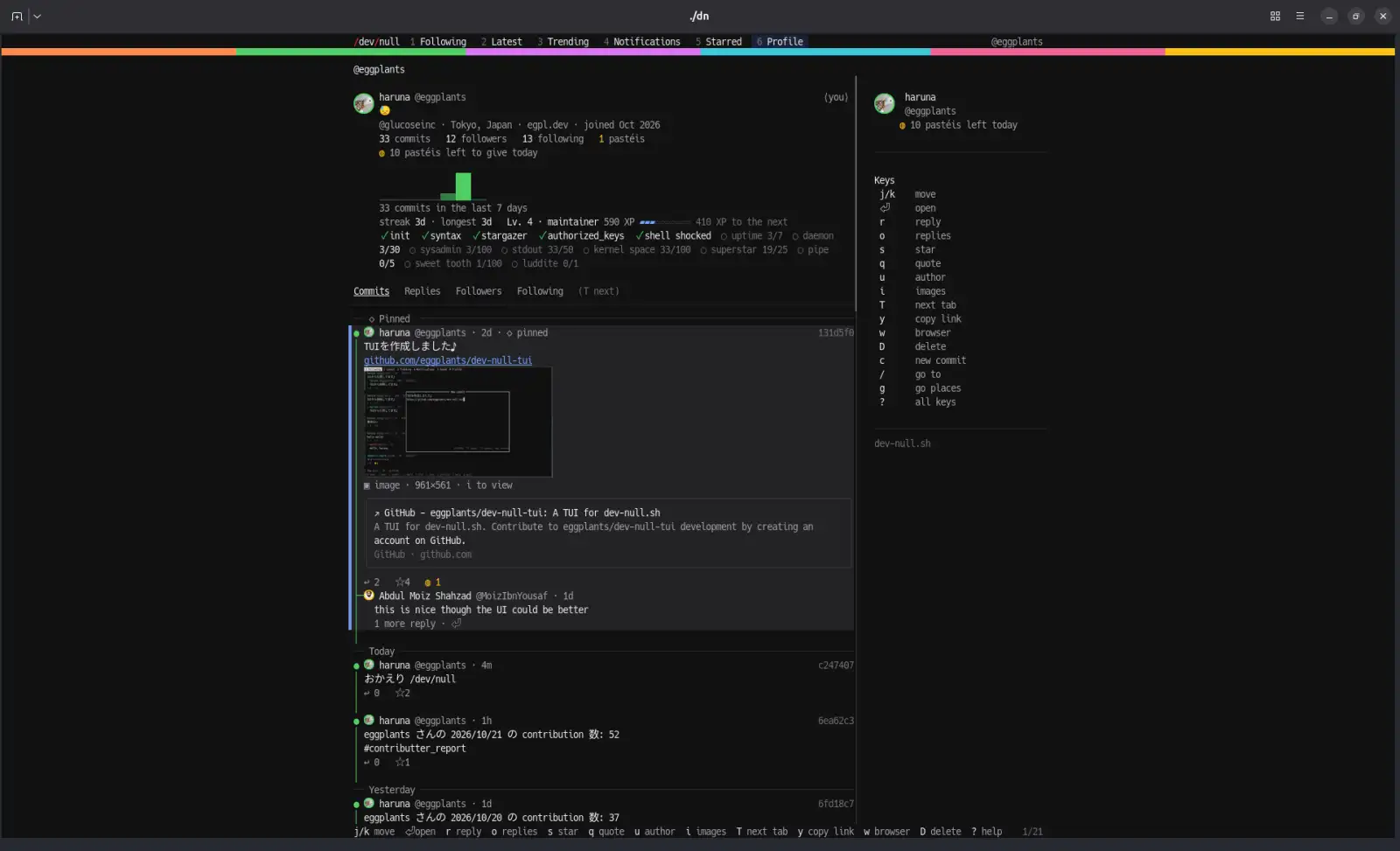1400x851 pixels.
Task: Open the tab overview grid icon
Action: coord(1275,16)
